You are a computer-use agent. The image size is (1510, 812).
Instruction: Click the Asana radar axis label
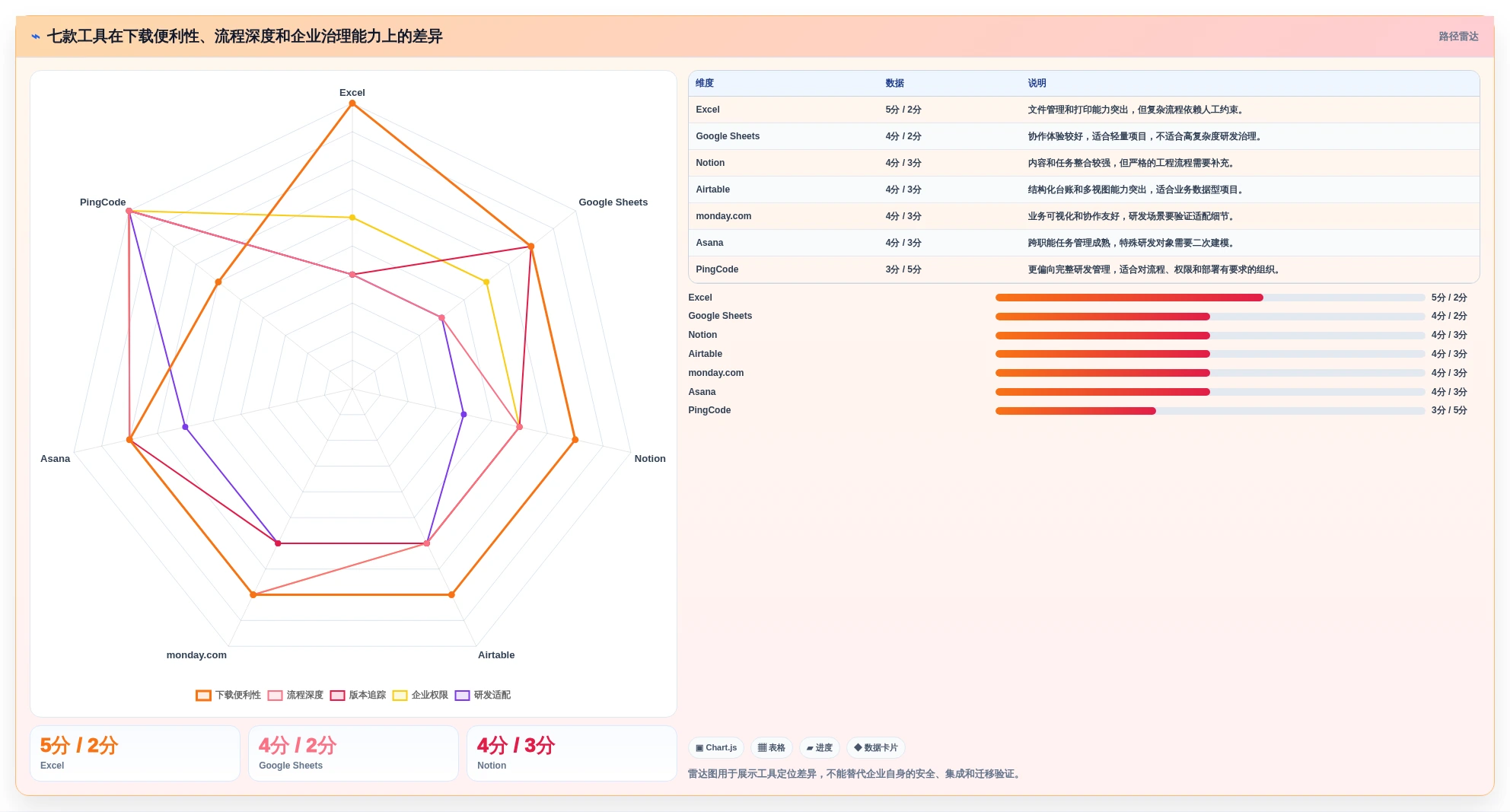[55, 459]
